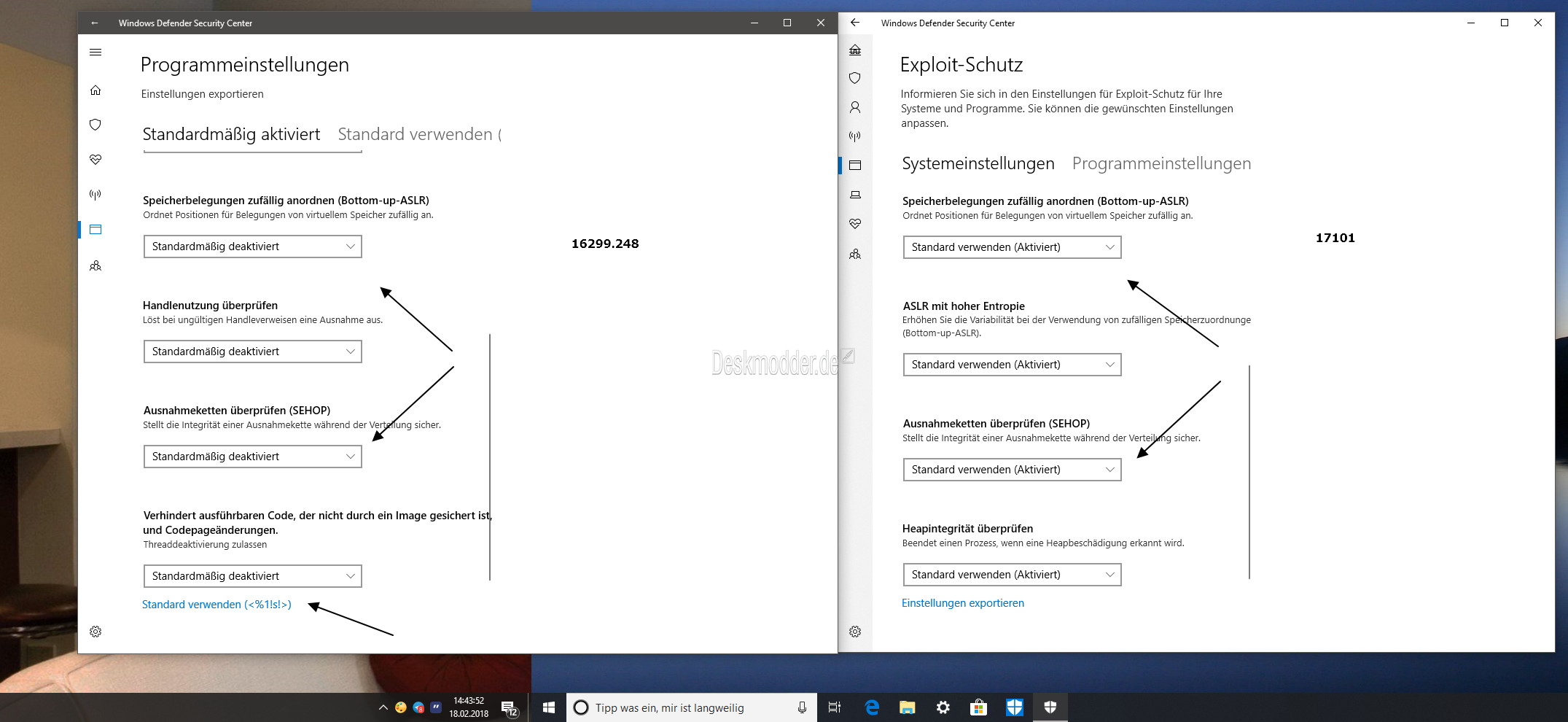Open Microsoft Store from the taskbar
The width and height of the screenshot is (1568, 722).
pyautogui.click(x=978, y=707)
